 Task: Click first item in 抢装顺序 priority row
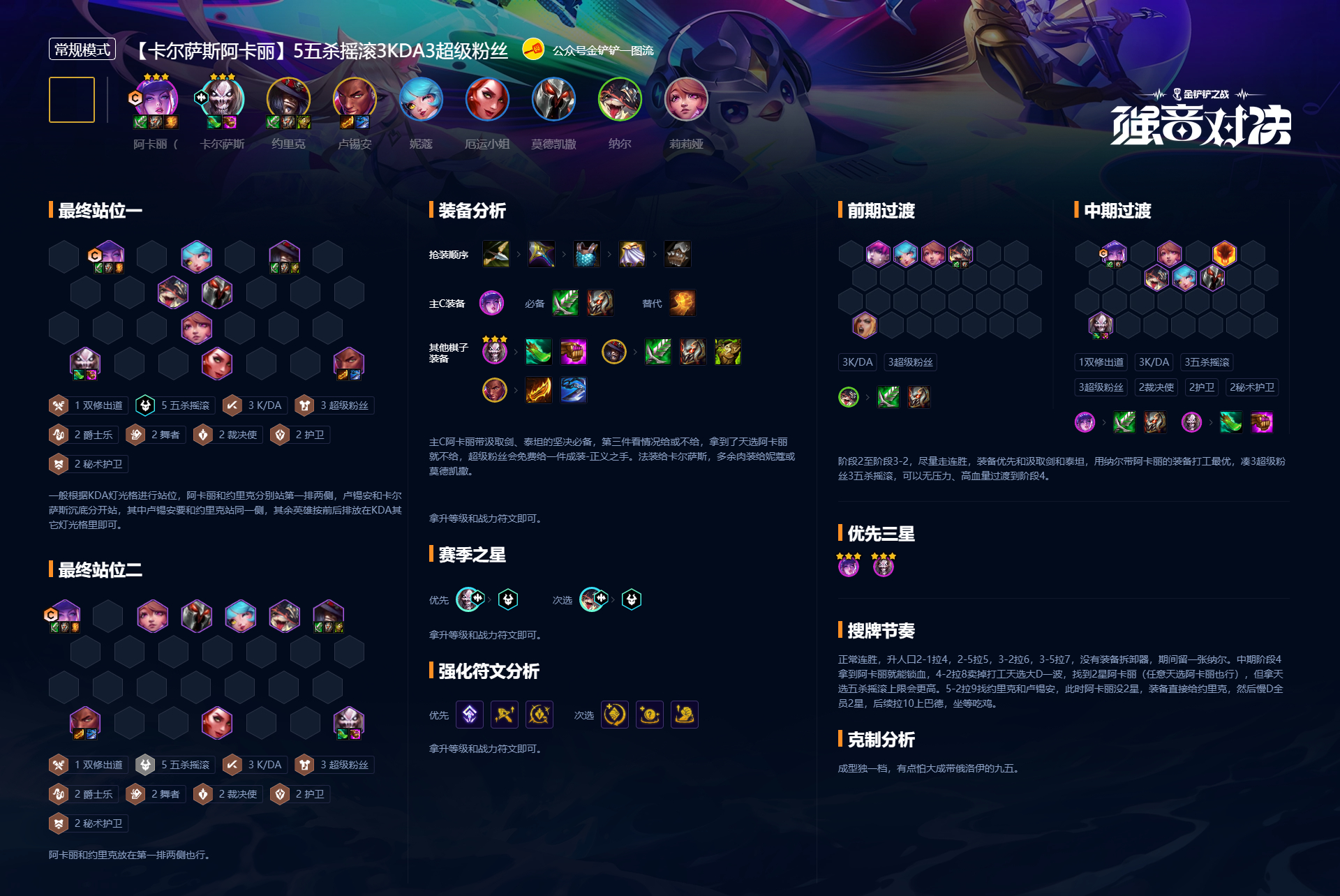pos(496,254)
